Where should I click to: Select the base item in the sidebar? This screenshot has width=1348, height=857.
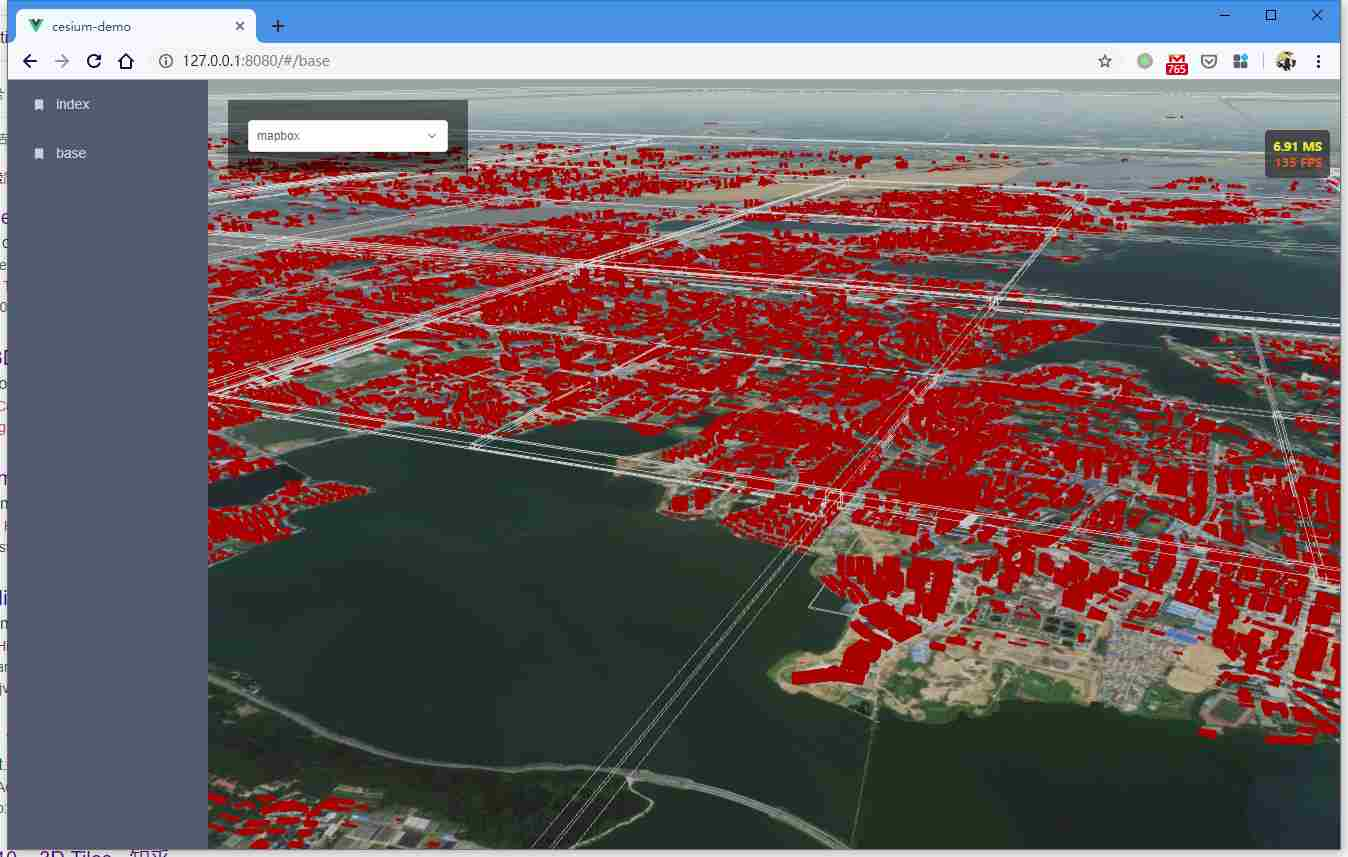71,153
